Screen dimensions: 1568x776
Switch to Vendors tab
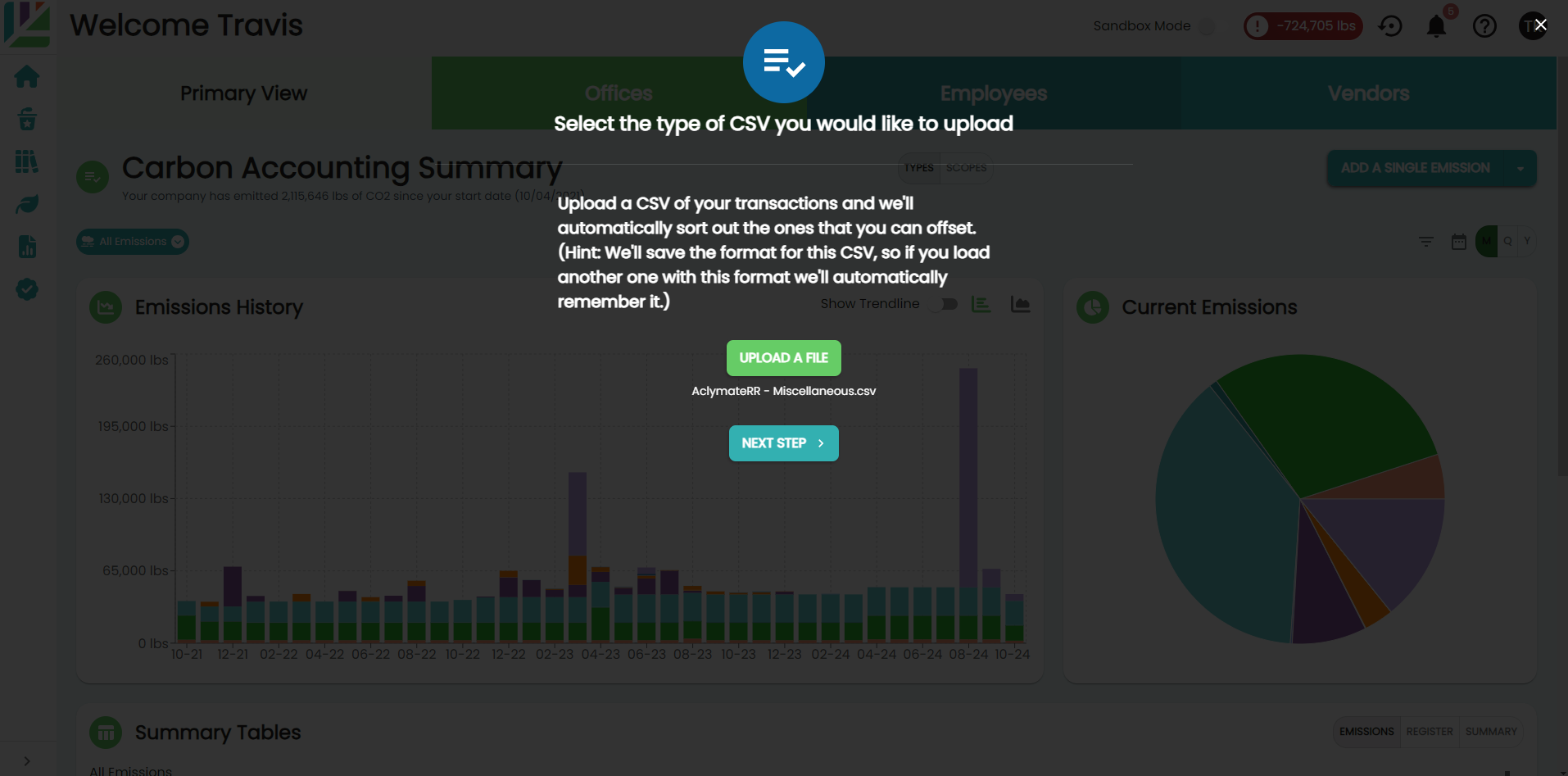(1369, 93)
